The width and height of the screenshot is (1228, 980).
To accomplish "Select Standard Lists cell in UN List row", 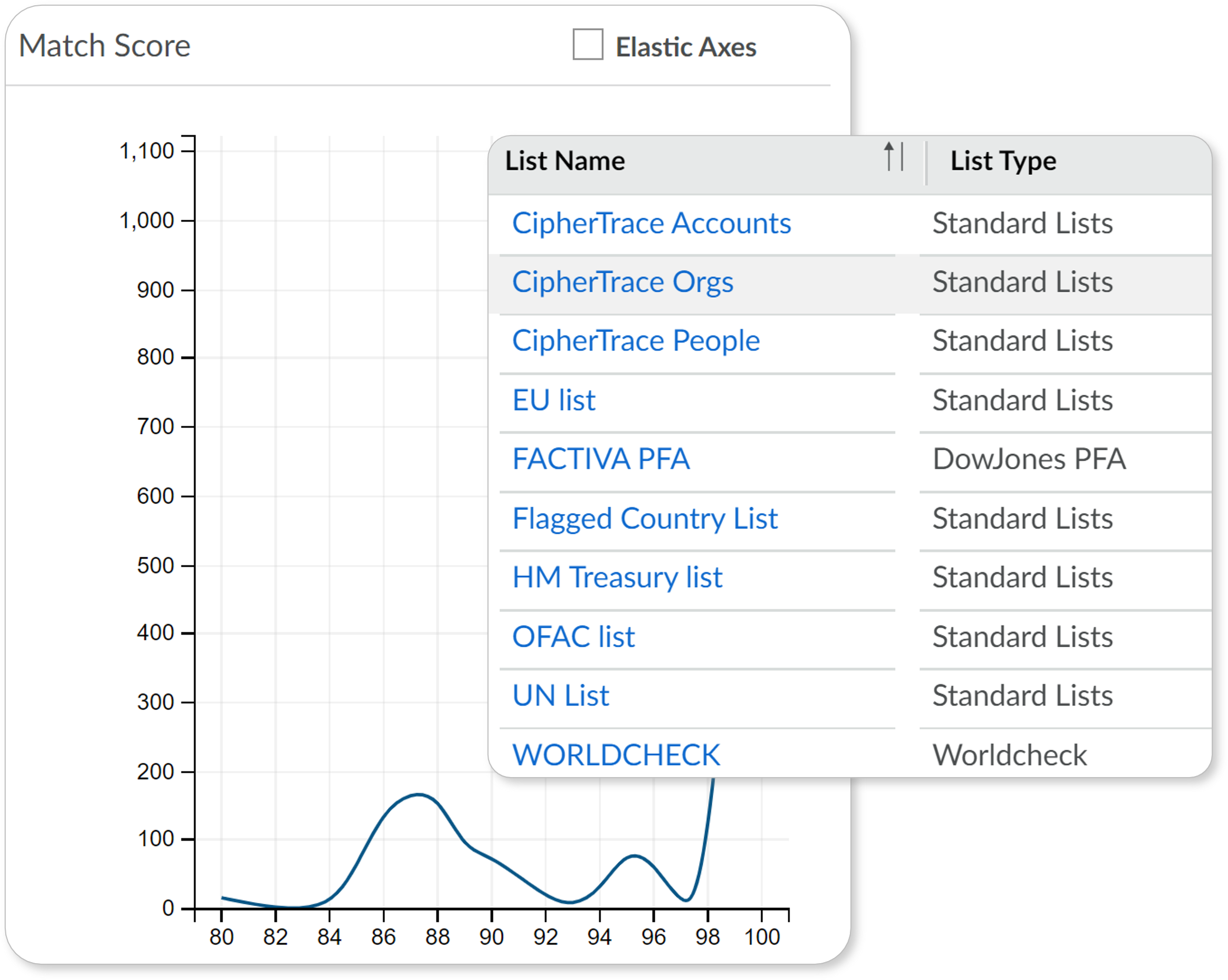I will (x=1022, y=696).
